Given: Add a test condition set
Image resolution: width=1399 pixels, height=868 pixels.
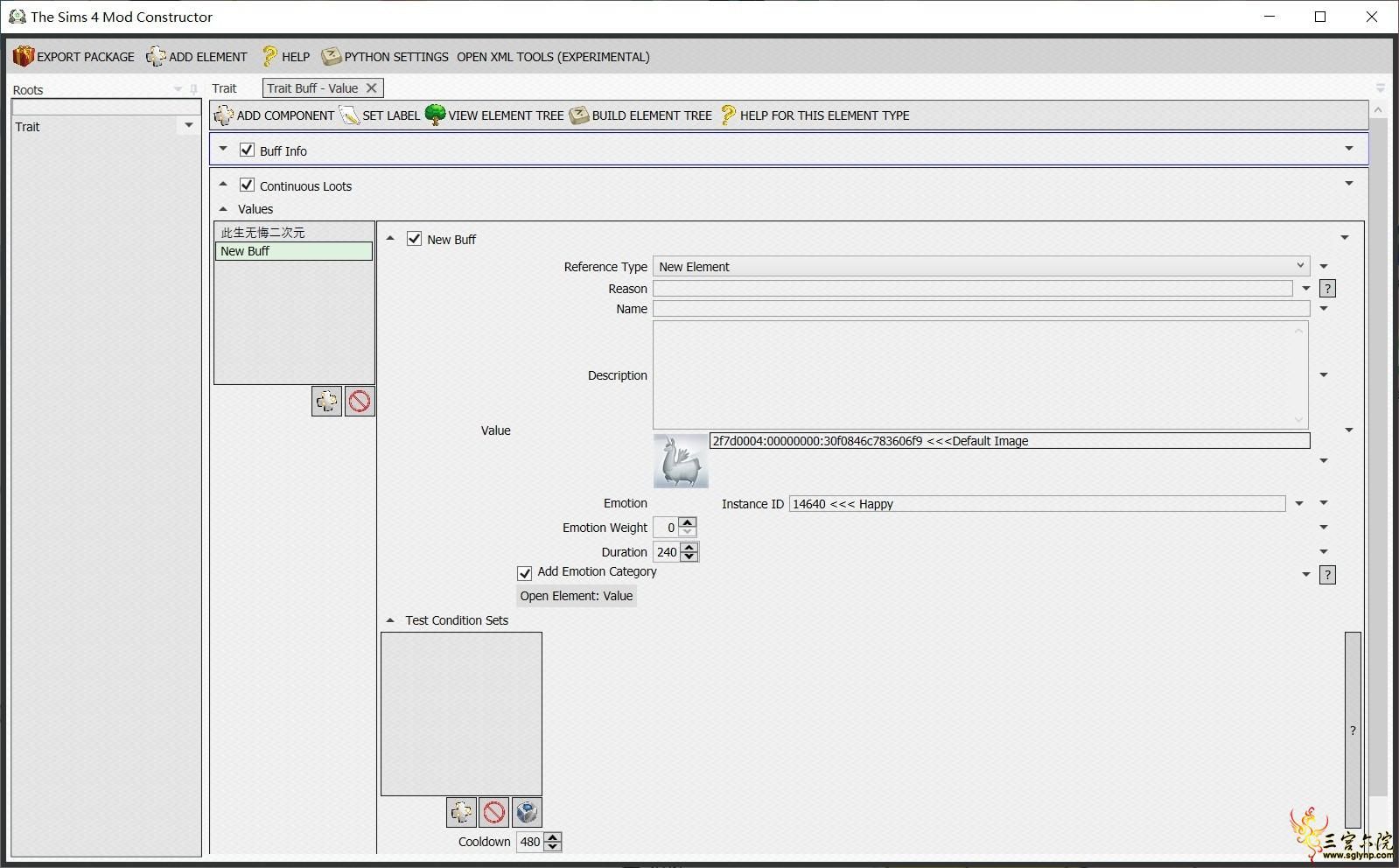Looking at the screenshot, I should 461,812.
